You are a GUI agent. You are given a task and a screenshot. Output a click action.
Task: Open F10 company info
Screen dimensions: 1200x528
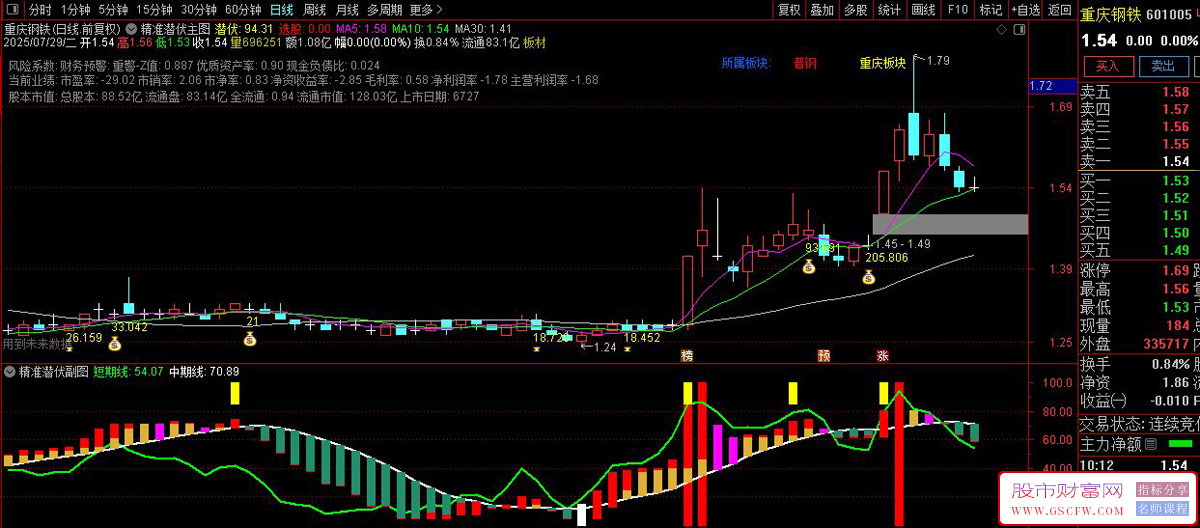click(958, 9)
